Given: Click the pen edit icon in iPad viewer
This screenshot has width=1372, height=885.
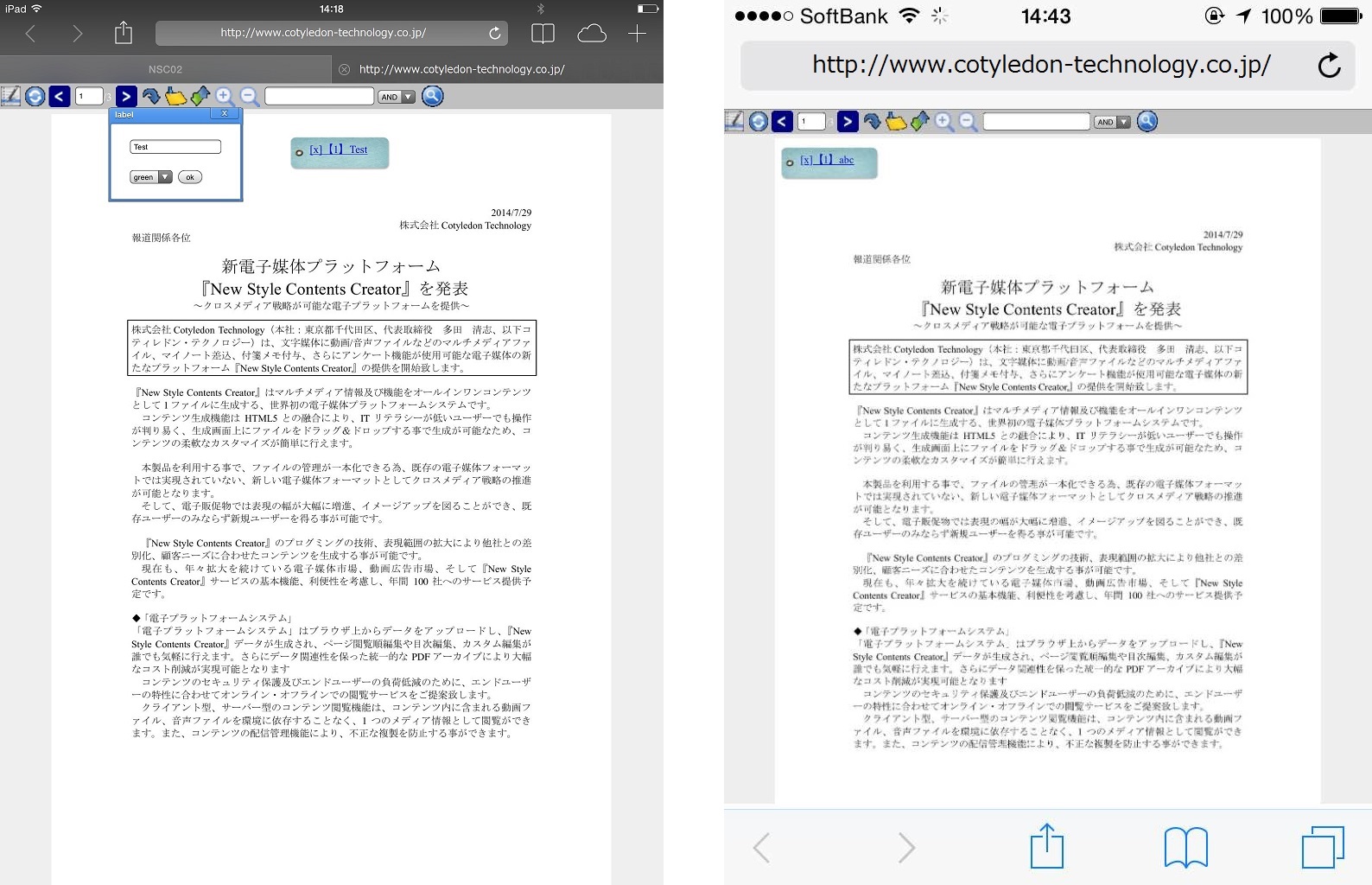Looking at the screenshot, I should pos(10,96).
